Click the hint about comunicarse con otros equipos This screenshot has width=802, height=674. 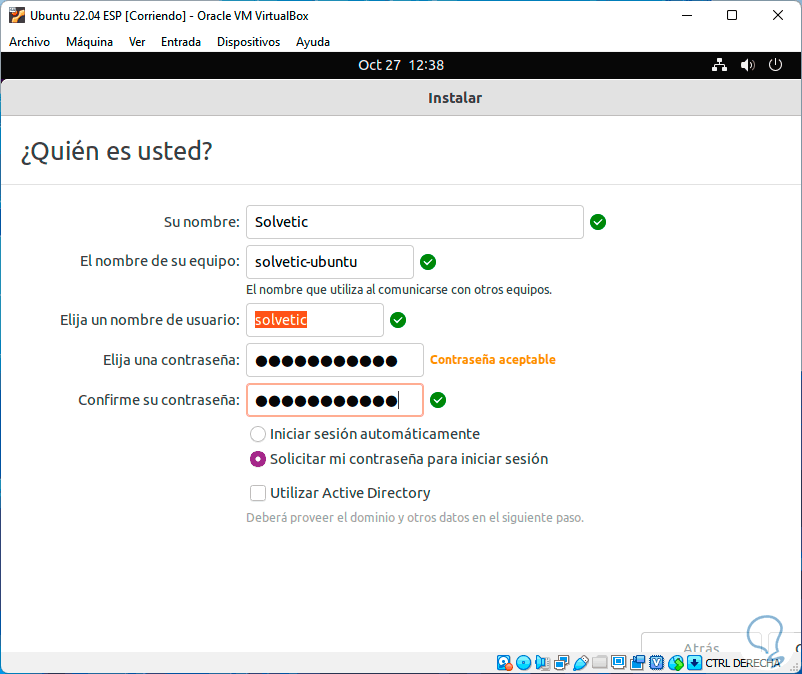pos(399,290)
